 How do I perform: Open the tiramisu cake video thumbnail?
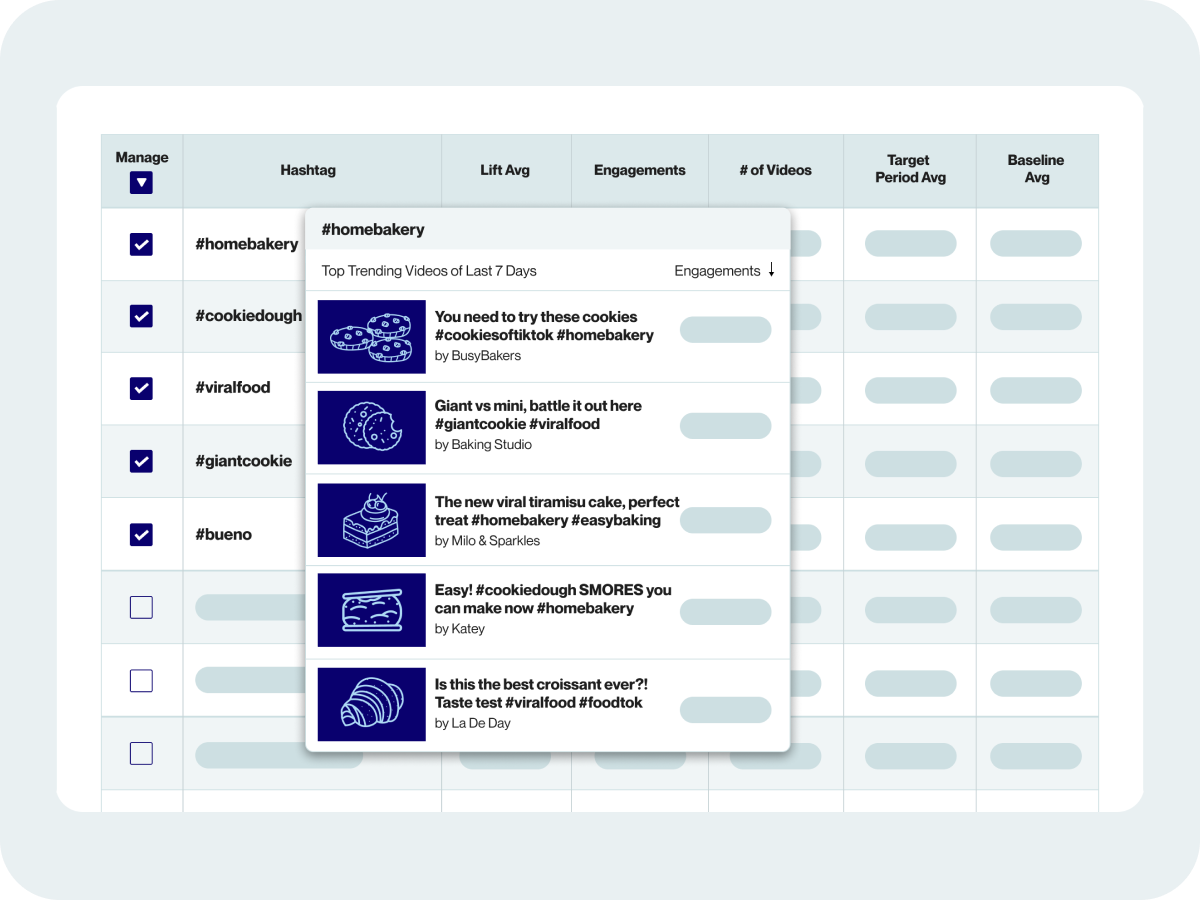(x=371, y=520)
